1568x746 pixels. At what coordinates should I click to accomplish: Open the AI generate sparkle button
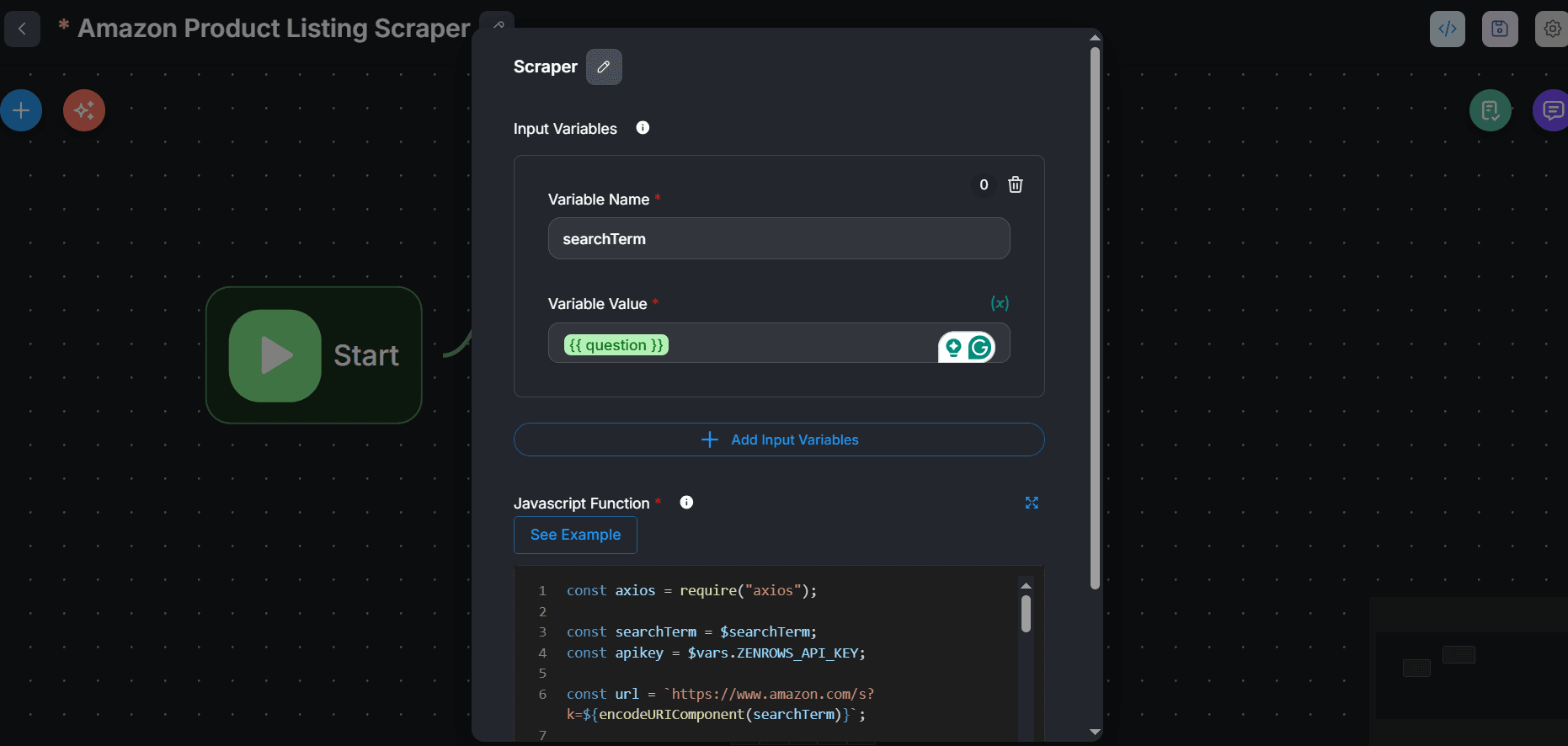coord(84,110)
